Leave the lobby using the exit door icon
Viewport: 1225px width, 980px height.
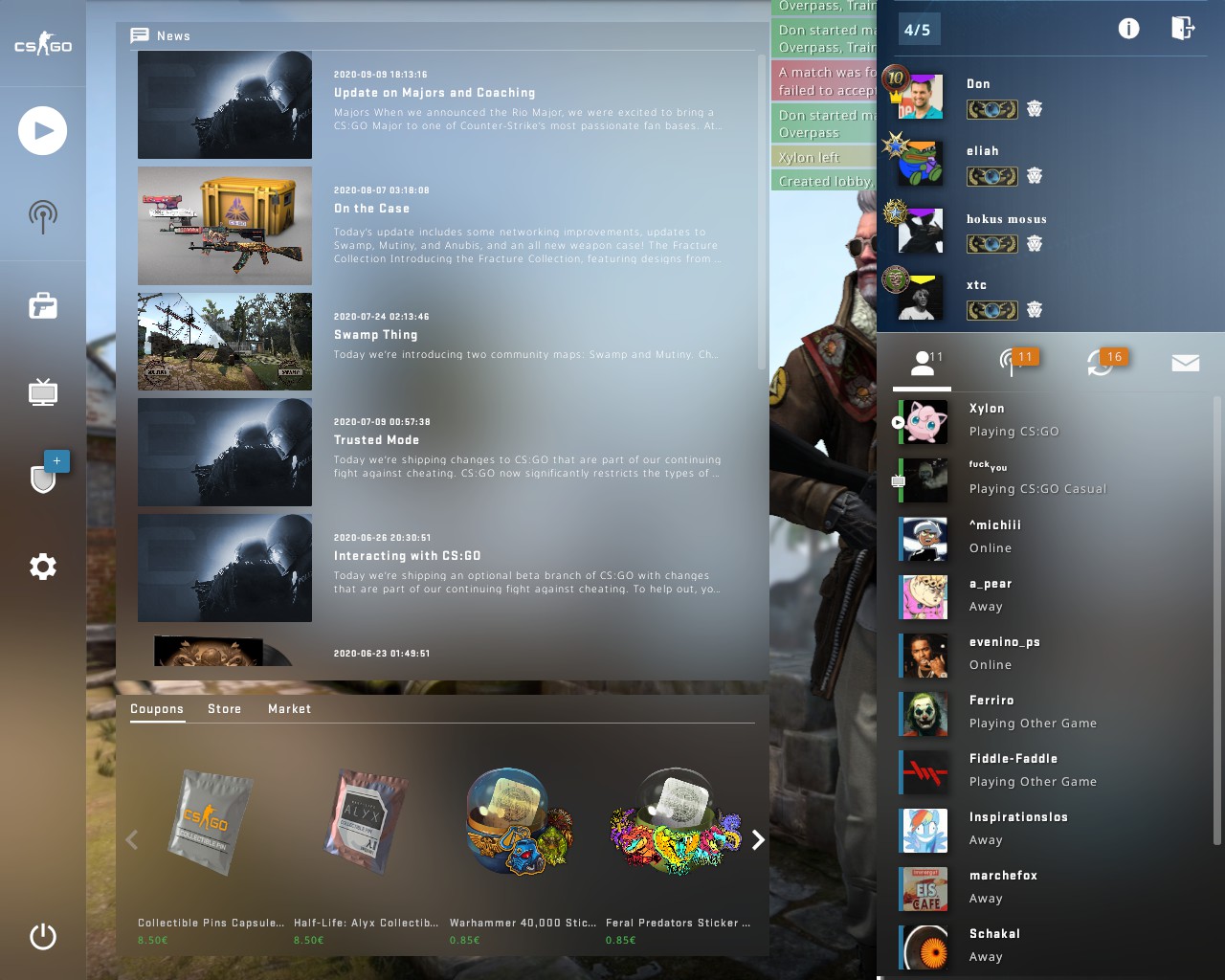tap(1183, 28)
